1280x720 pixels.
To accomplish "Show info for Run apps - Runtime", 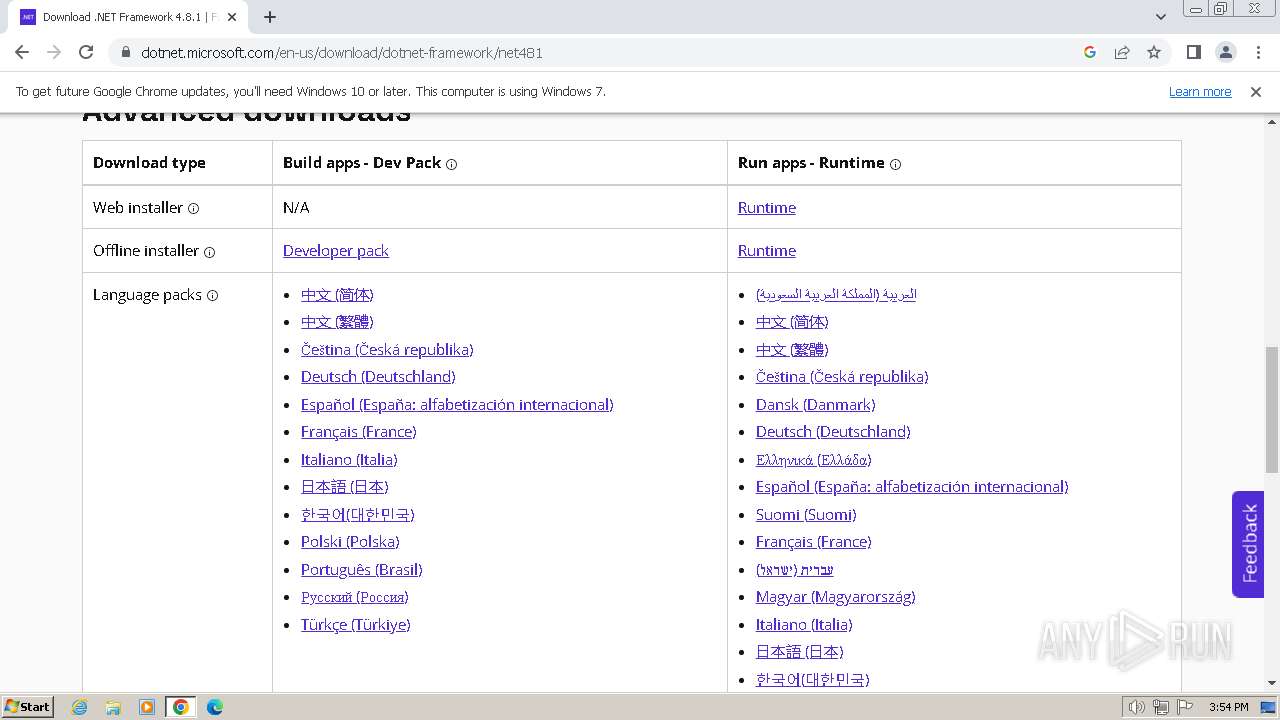I will (895, 164).
